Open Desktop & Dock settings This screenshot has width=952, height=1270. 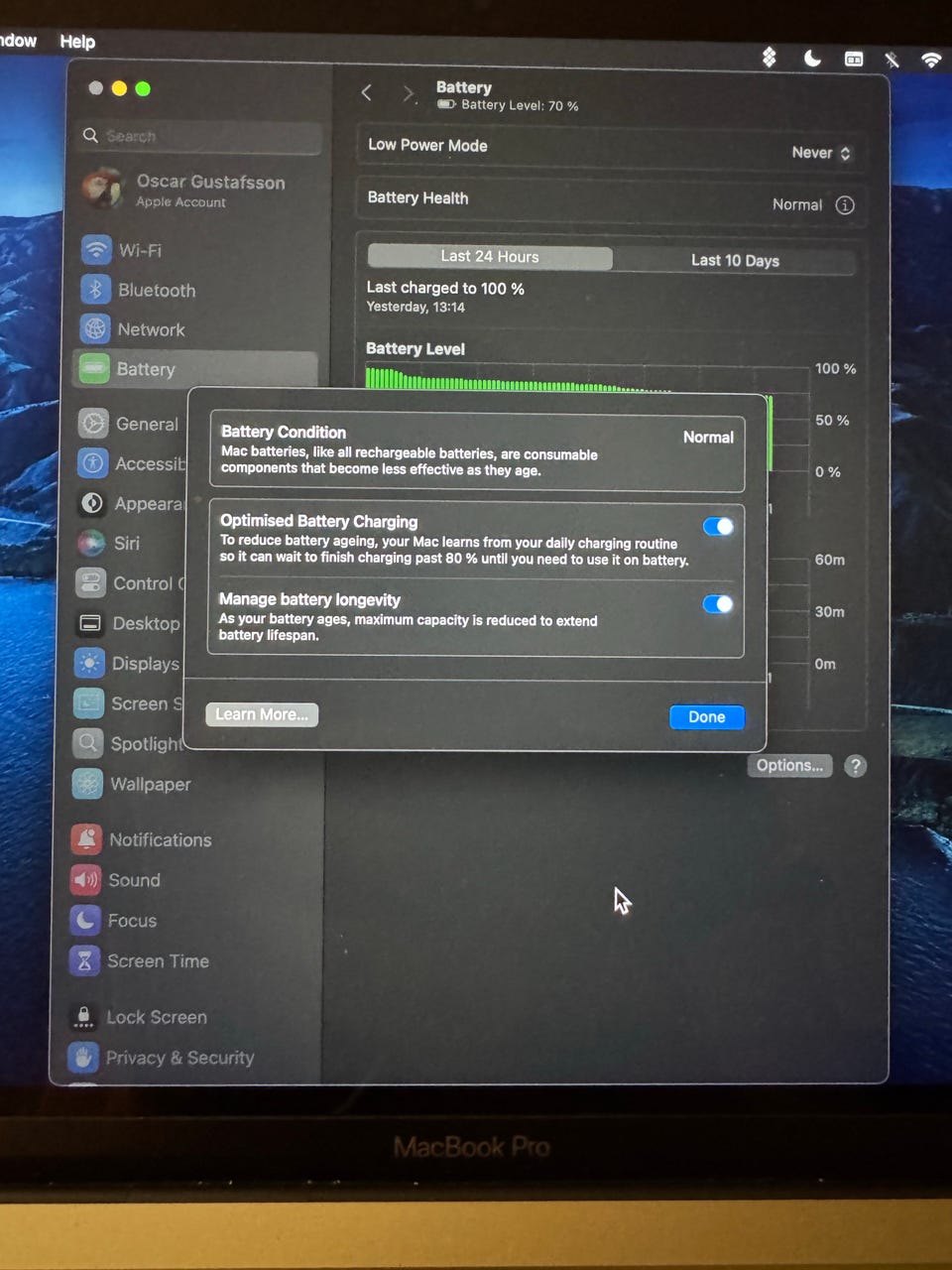(x=129, y=623)
